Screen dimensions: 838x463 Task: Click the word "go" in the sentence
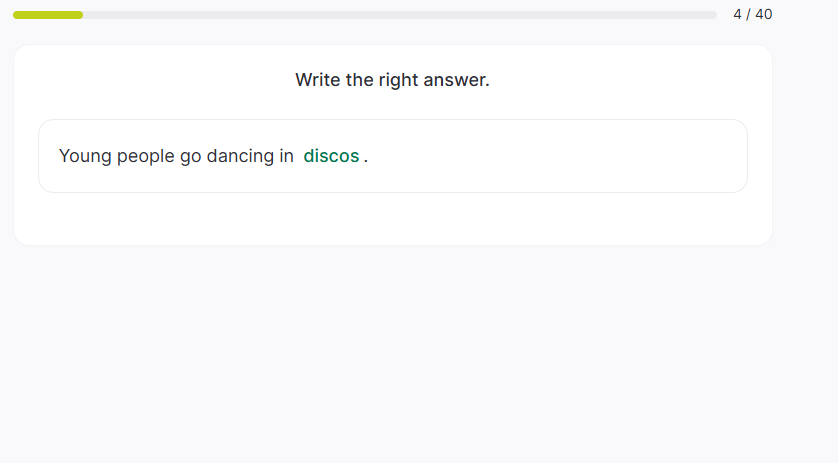tap(191, 156)
